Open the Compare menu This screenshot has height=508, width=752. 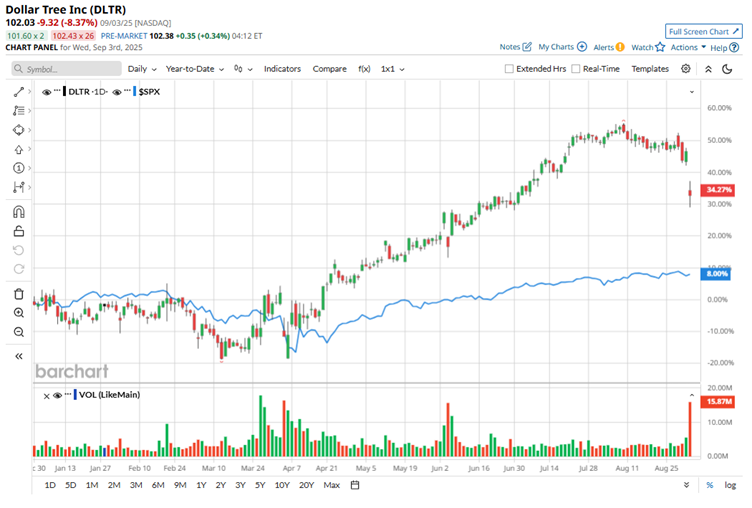pyautogui.click(x=329, y=69)
